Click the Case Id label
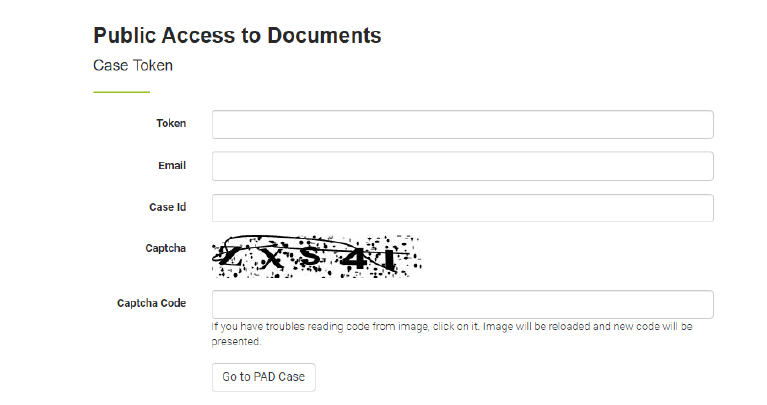This screenshot has width=767, height=405. (167, 208)
